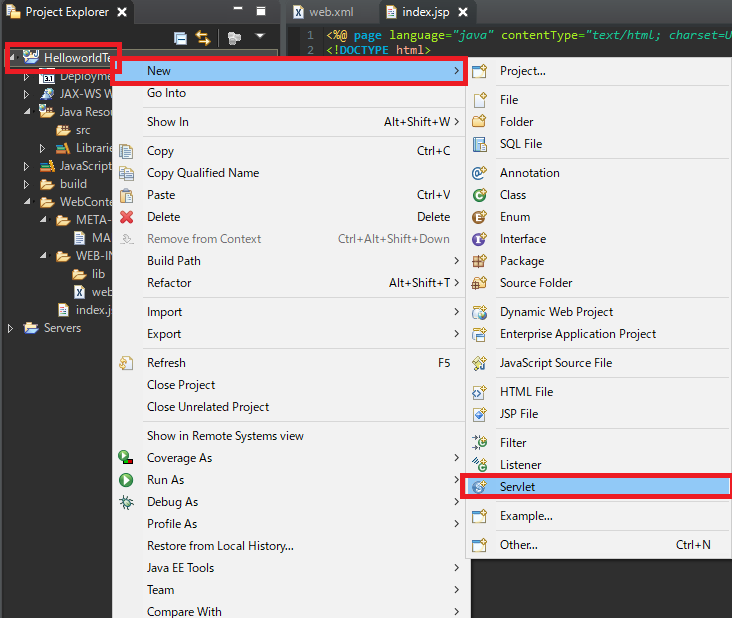Open the Project Explorer view menu arrow
732x618 pixels.
(260, 36)
